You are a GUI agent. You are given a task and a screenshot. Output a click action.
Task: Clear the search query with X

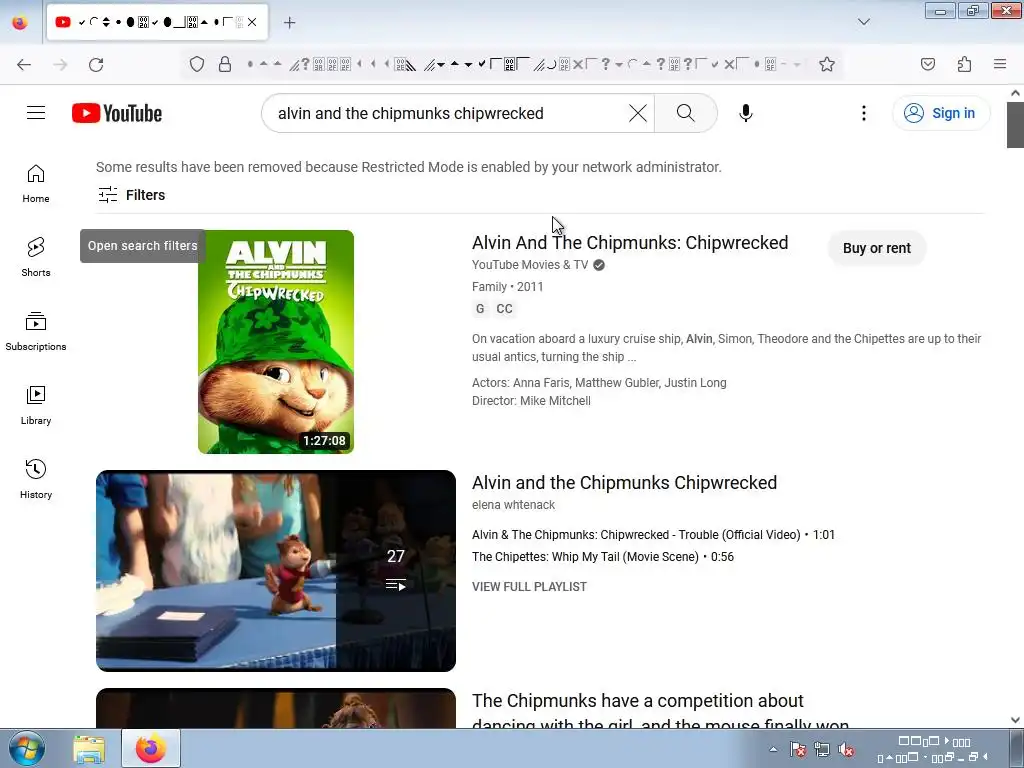tap(637, 113)
